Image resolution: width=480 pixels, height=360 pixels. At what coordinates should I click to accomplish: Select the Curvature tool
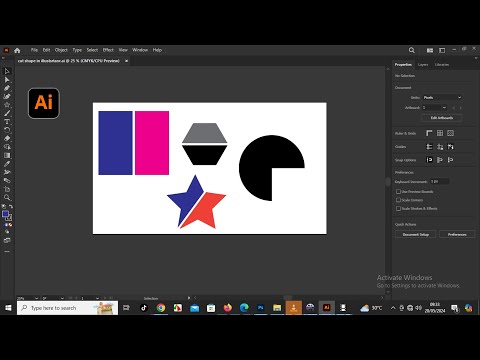coord(7,96)
